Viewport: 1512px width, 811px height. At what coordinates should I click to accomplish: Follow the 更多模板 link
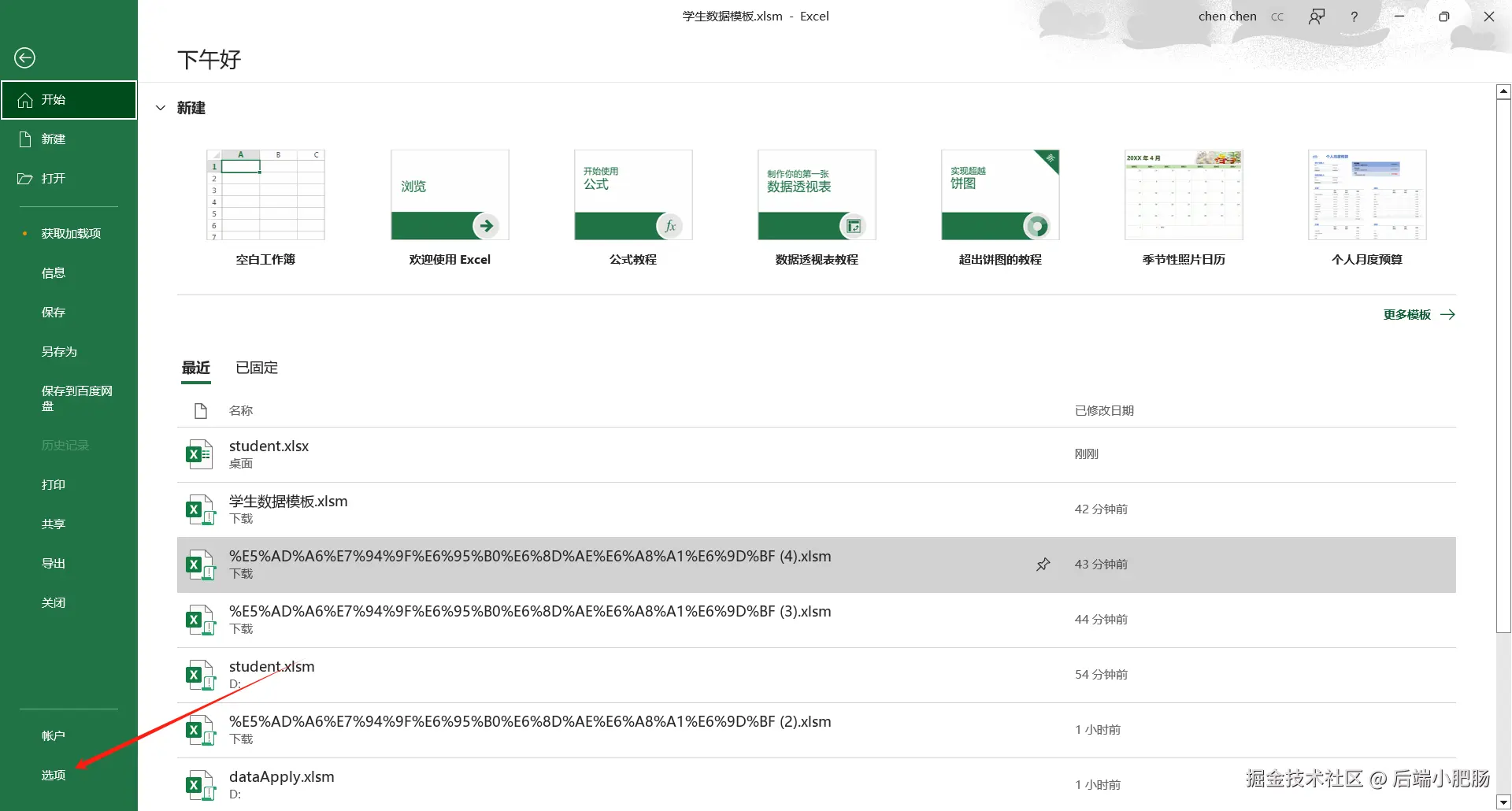pos(1419,315)
